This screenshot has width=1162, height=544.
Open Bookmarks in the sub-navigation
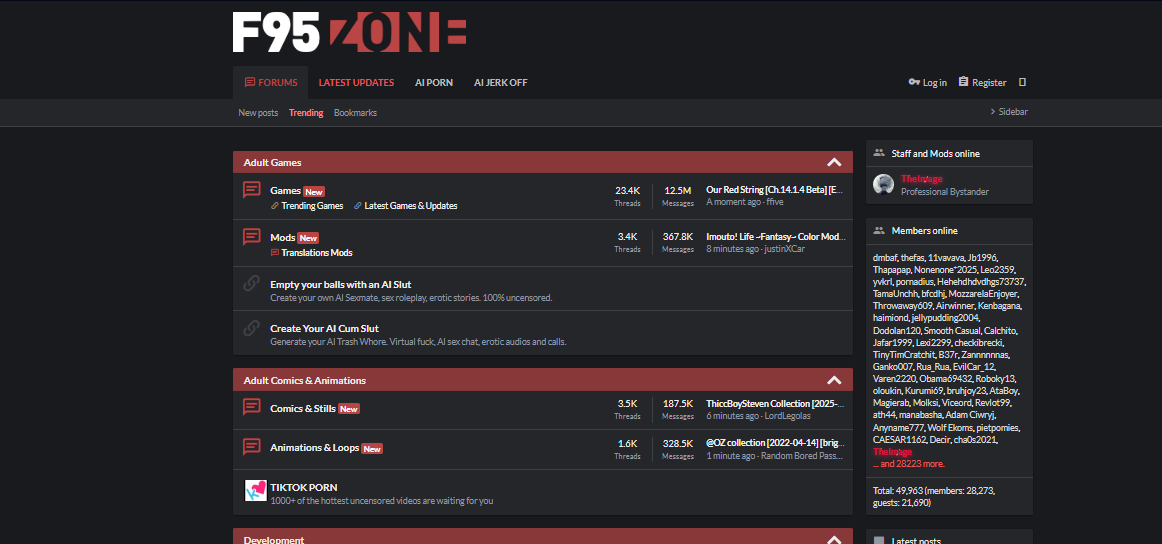pyautogui.click(x=355, y=113)
